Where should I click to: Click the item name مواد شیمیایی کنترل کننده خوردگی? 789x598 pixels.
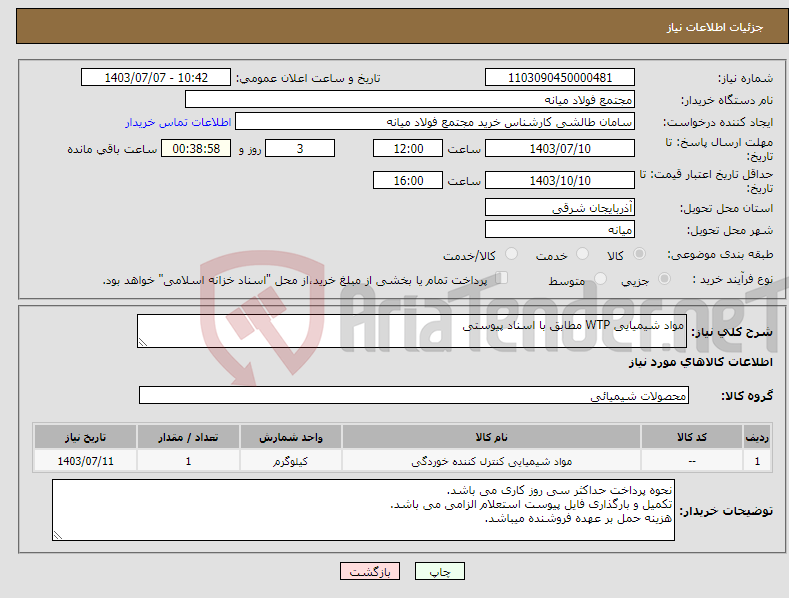[491, 461]
